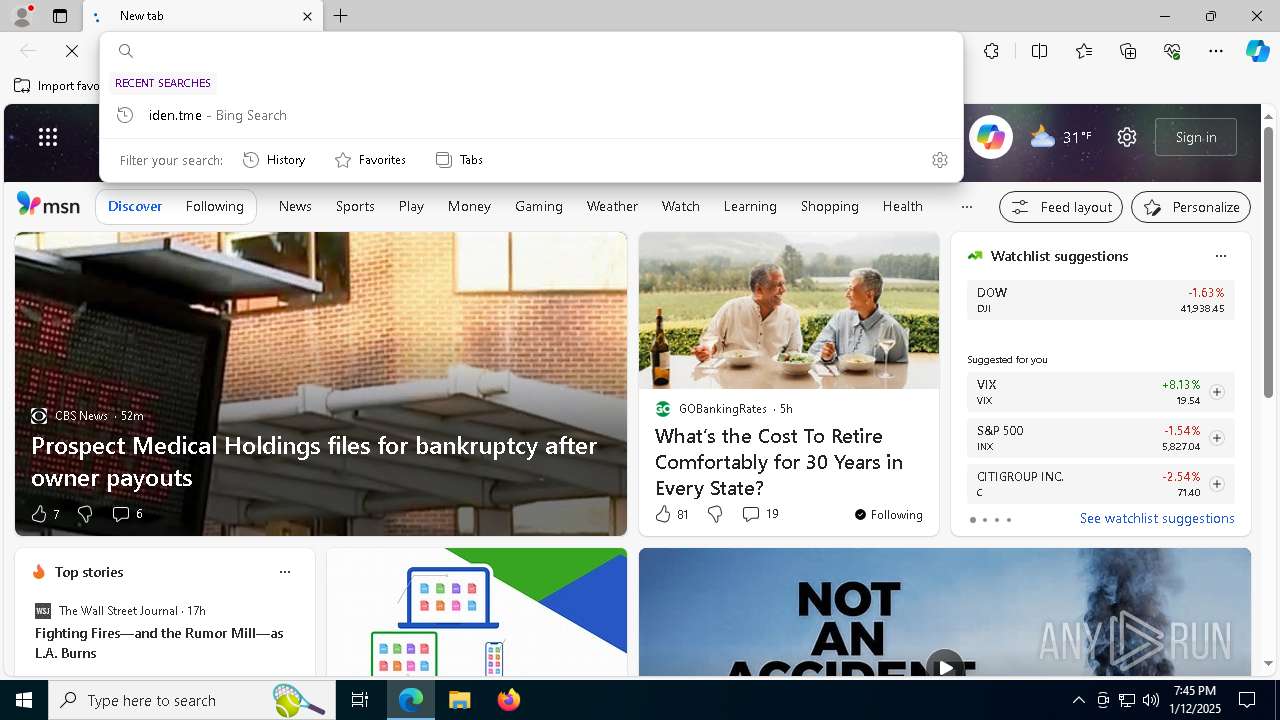
Task: Open the Windows notification center
Action: point(1247,700)
